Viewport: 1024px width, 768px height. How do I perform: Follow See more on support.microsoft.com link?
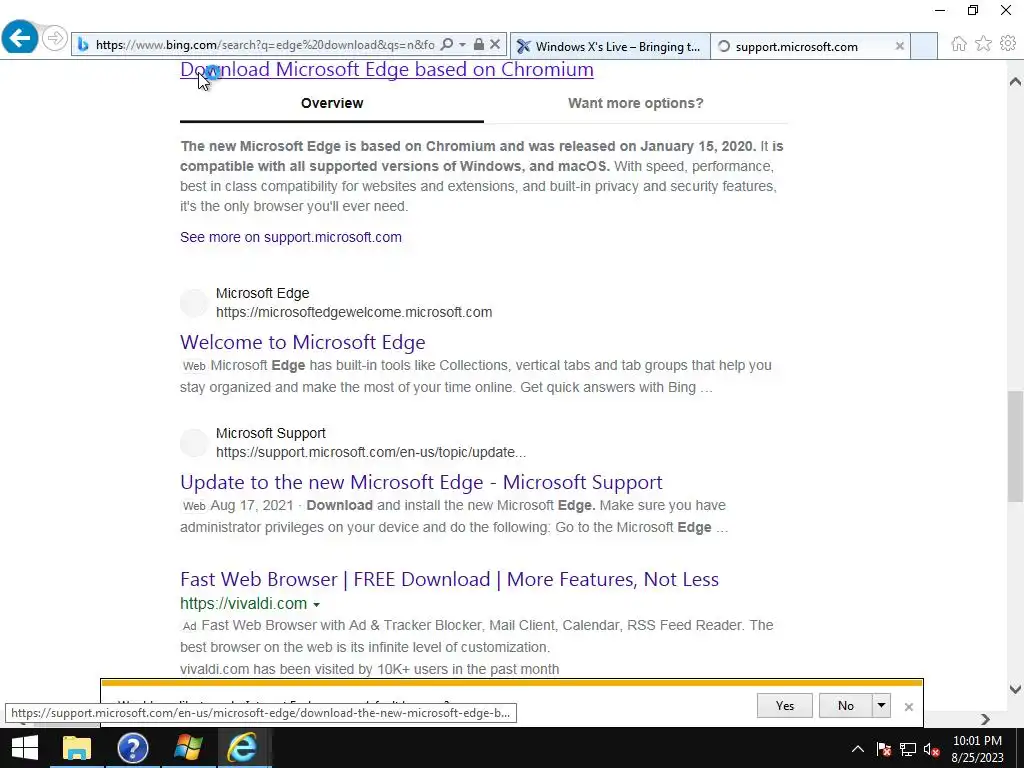[291, 237]
